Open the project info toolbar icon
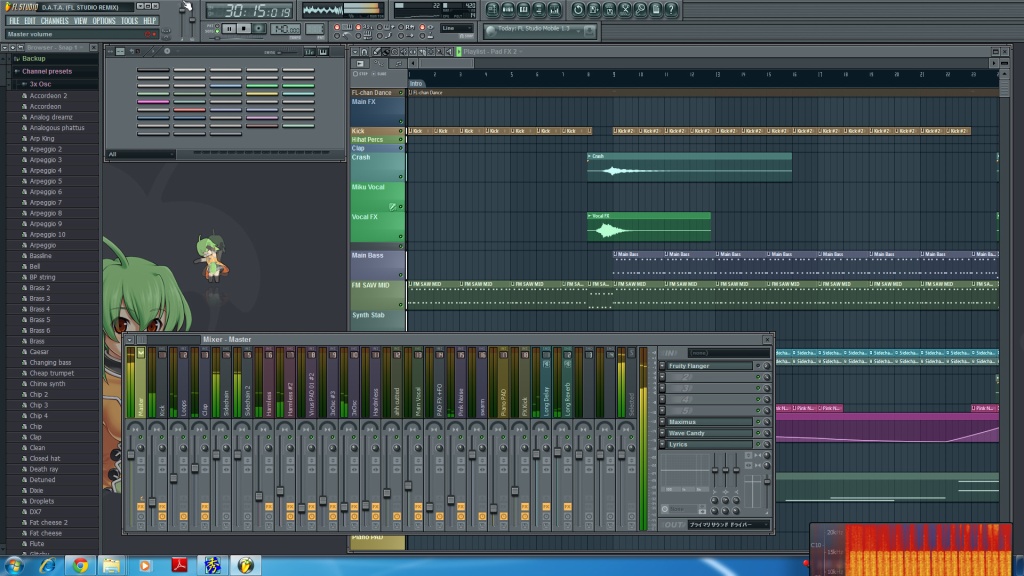 tap(656, 10)
